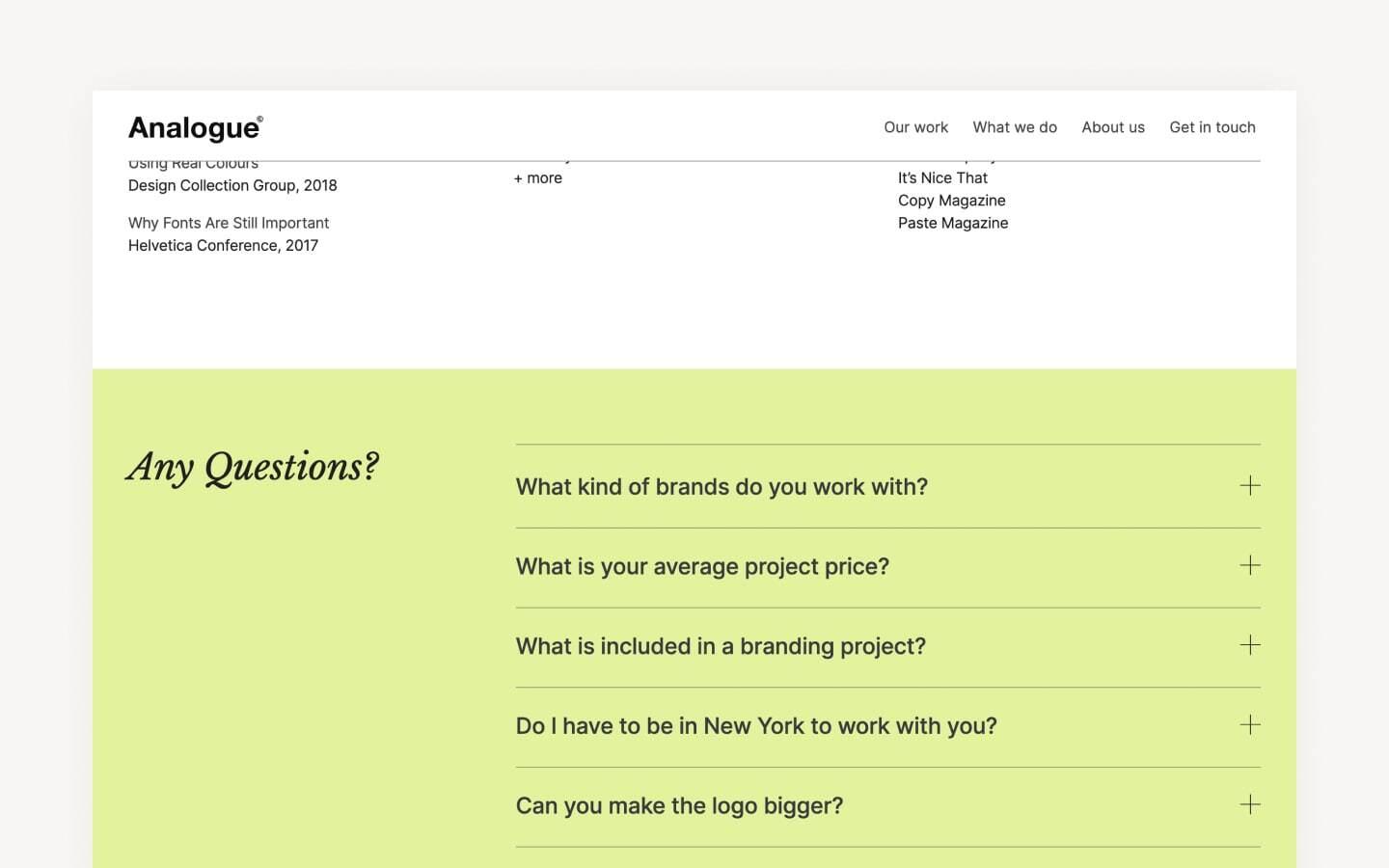This screenshot has width=1389, height=868.
Task: Click 'Paste Magazine'
Action: point(953,223)
